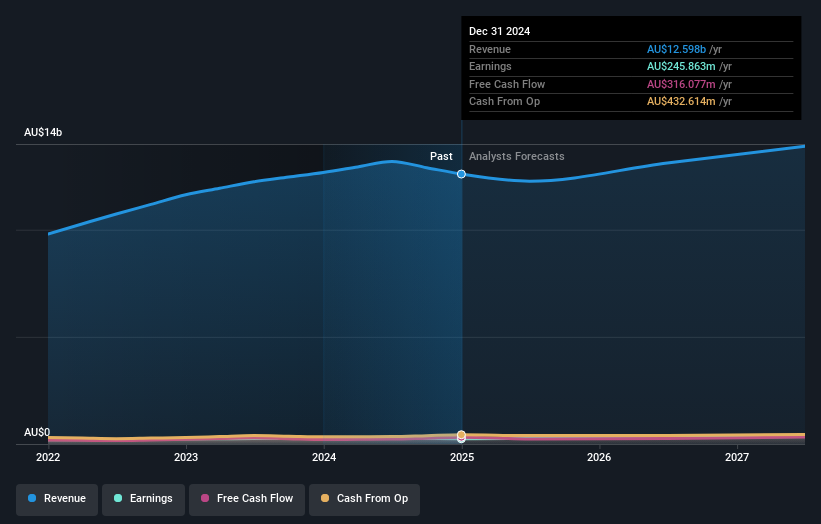Click the 2022 x-axis label
The width and height of the screenshot is (821, 524).
click(x=48, y=457)
